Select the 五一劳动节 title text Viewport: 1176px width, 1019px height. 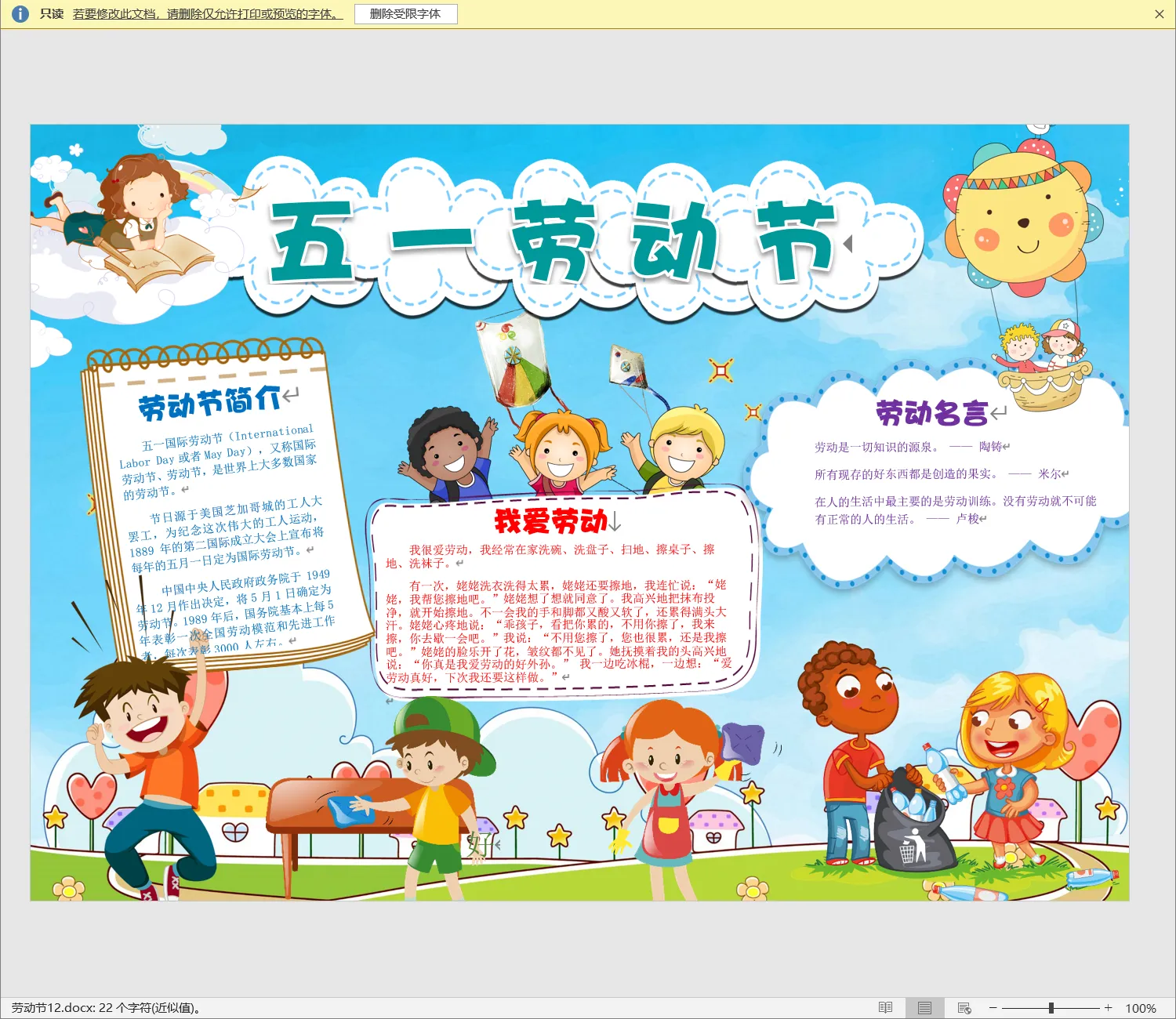tap(552, 241)
